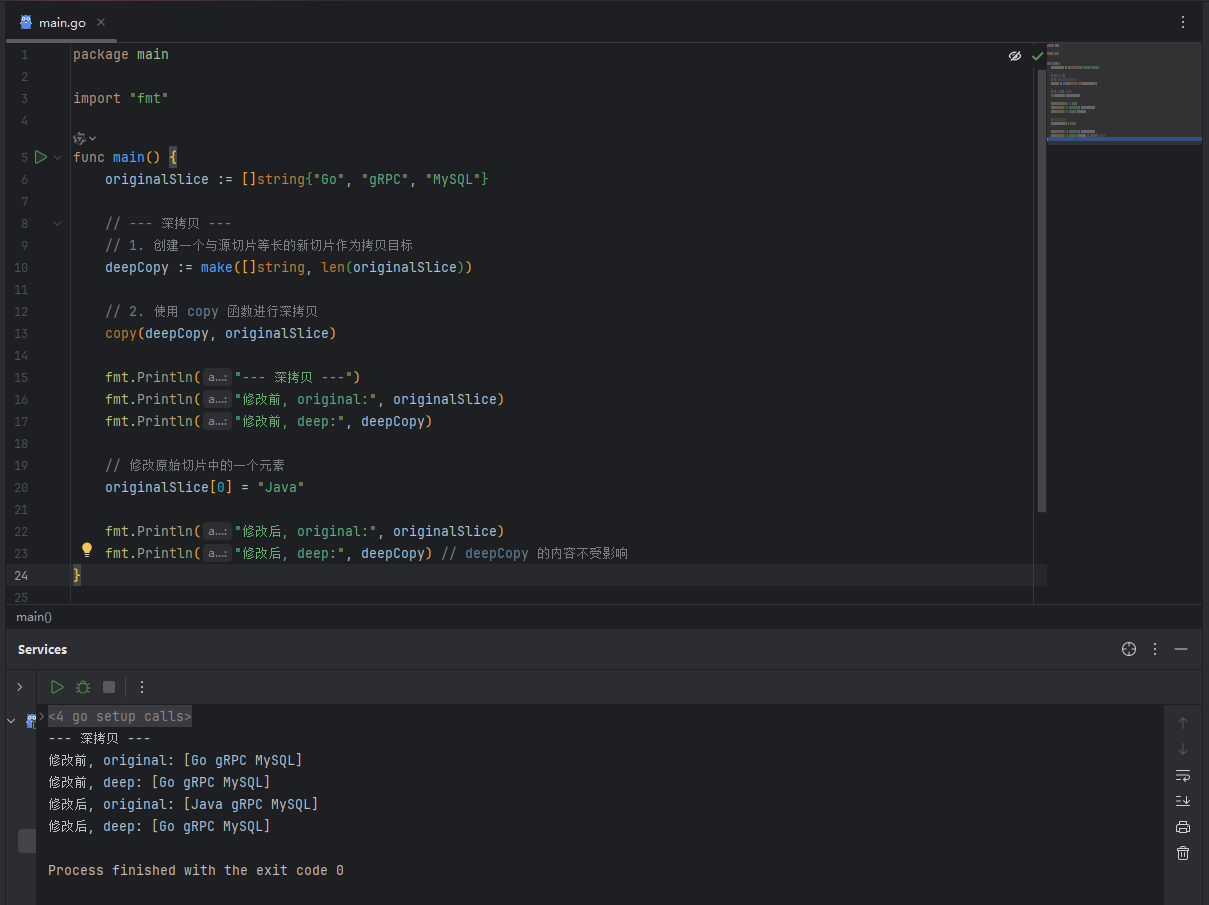Viewport: 1209px width, 905px height.
Task: Switch to the main.go editor tab
Action: point(62,22)
